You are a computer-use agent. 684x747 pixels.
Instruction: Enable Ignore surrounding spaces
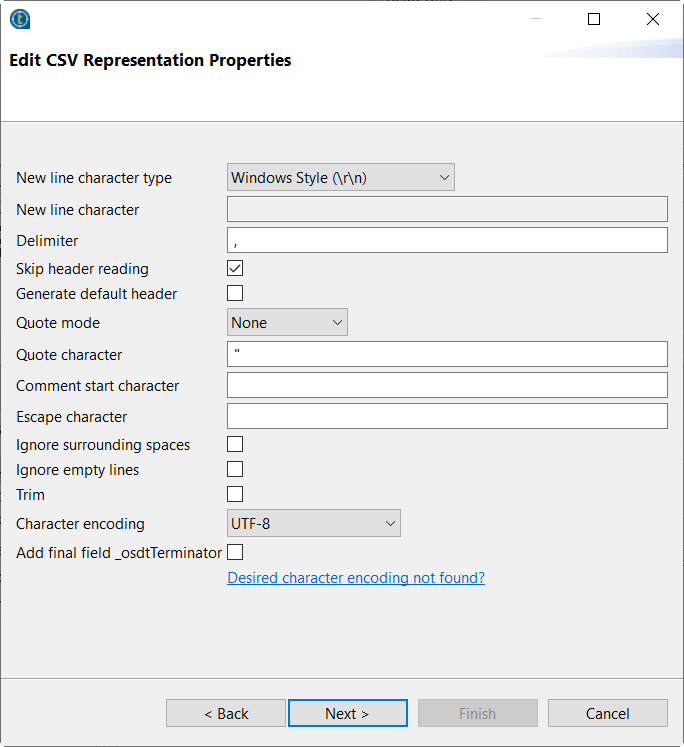(x=235, y=444)
